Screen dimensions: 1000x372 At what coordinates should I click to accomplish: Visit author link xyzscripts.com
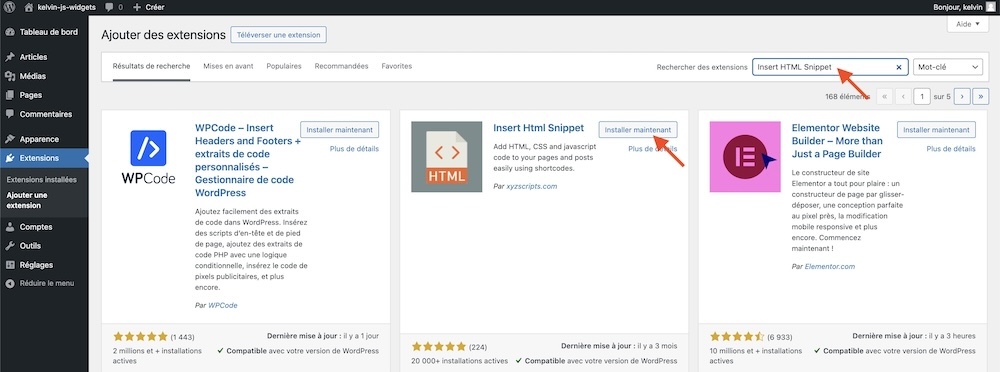(x=532, y=186)
